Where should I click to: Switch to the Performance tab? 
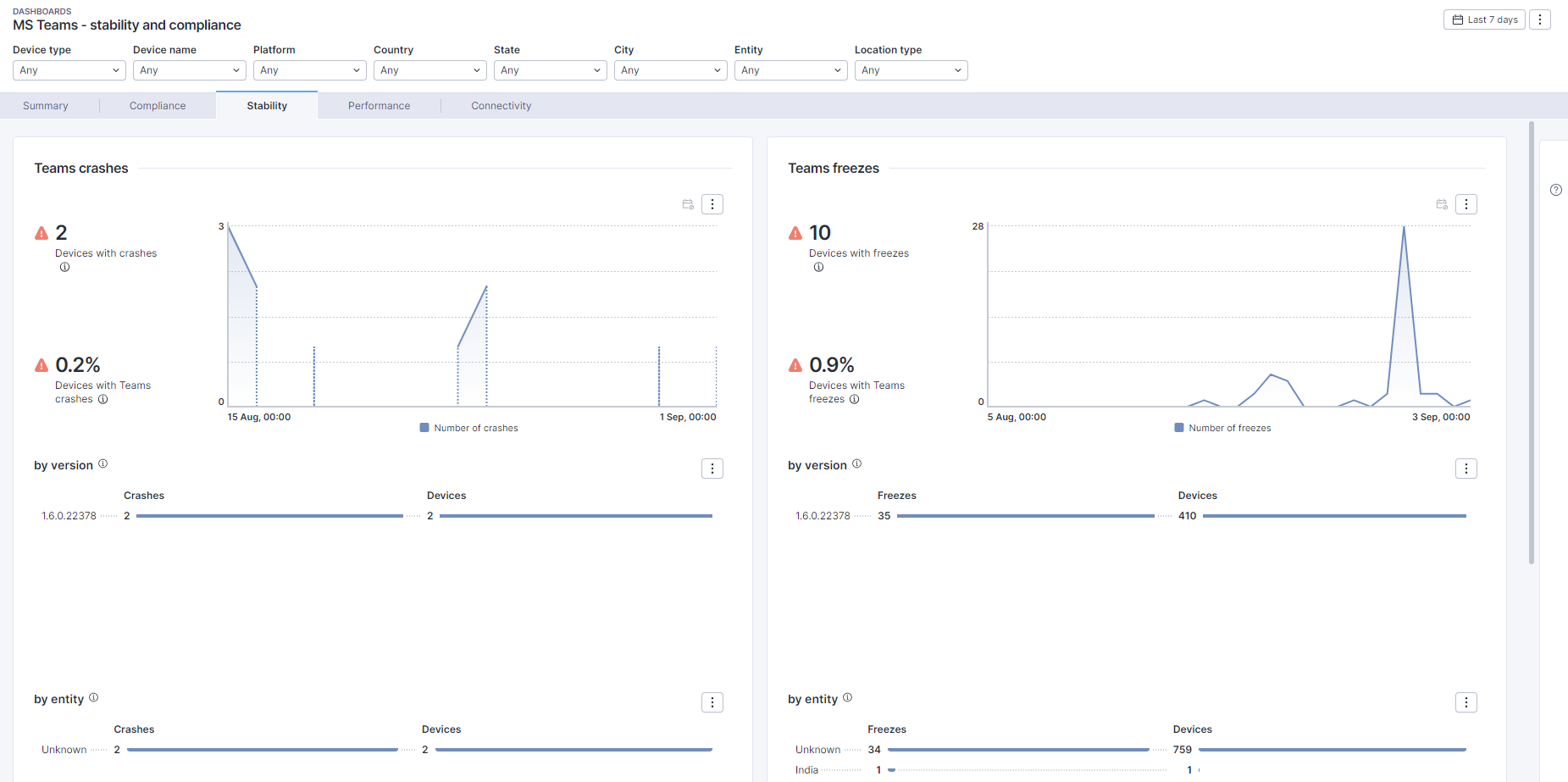pos(379,106)
